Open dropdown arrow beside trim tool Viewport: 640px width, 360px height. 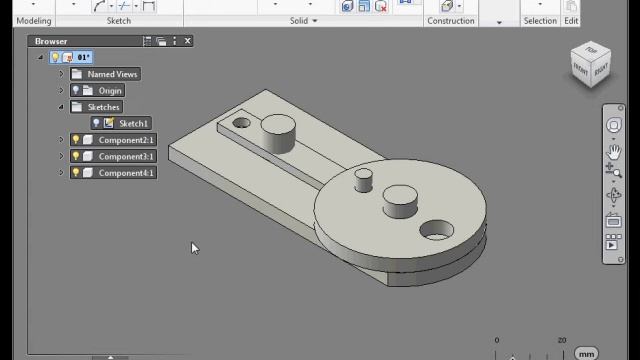pos(136,6)
